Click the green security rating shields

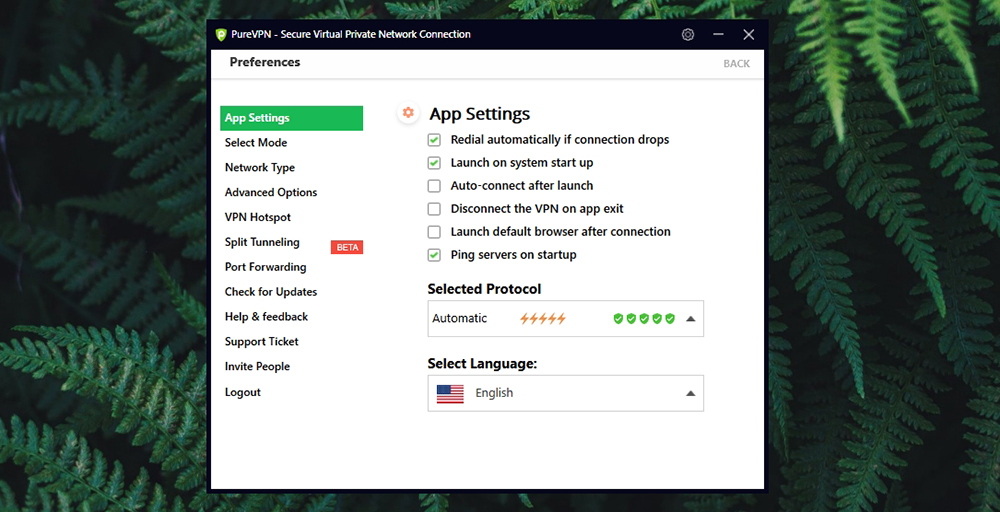tap(644, 319)
